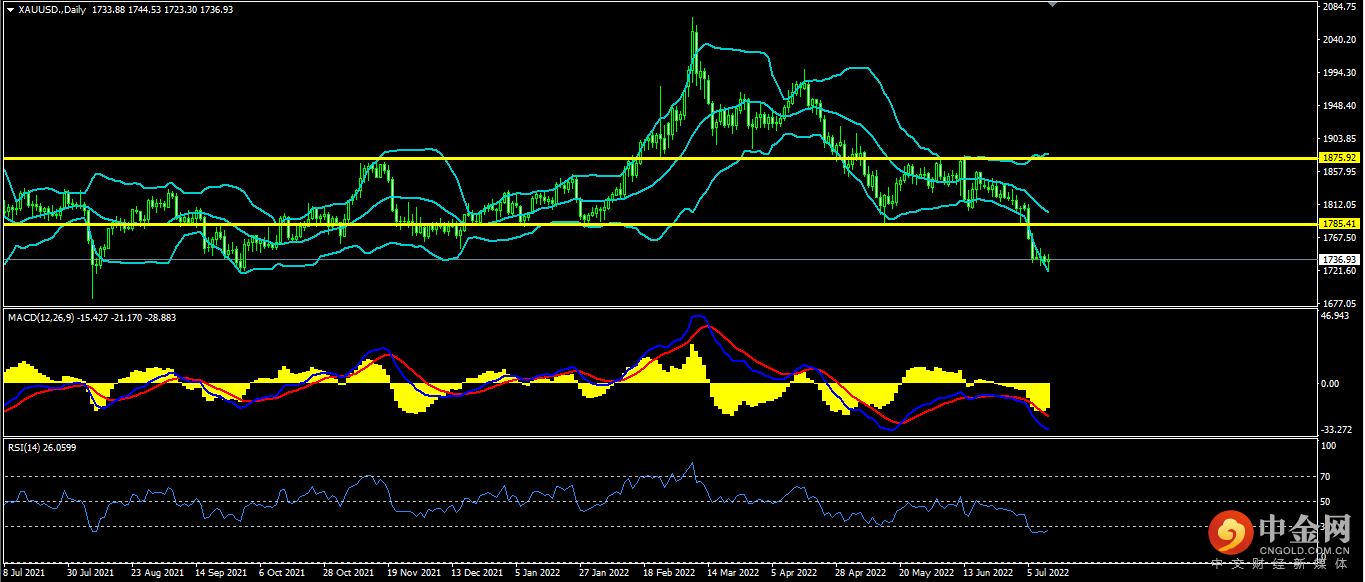Click the 5 Jan 2022 date label
This screenshot has height=582, width=1365.
538,574
